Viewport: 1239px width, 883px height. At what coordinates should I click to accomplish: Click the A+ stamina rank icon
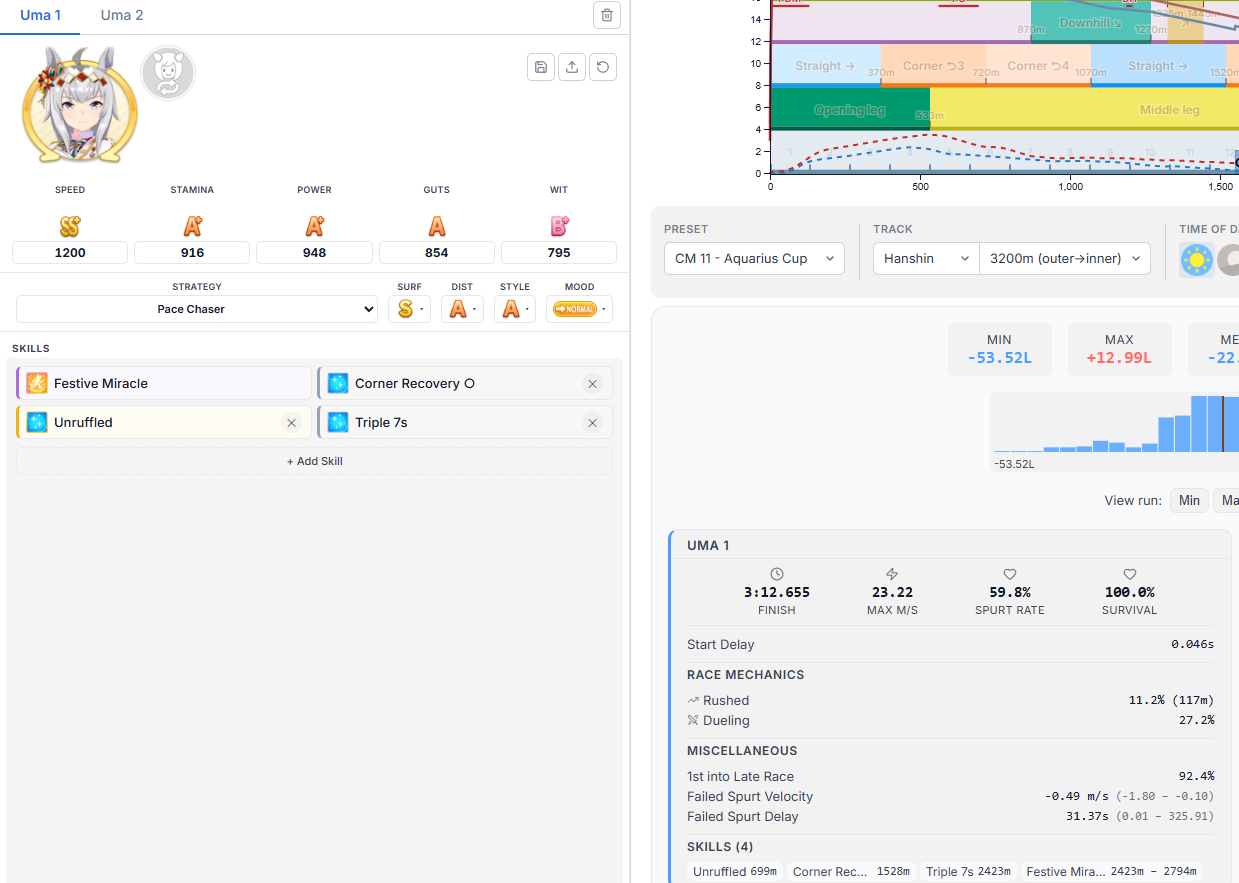point(192,226)
